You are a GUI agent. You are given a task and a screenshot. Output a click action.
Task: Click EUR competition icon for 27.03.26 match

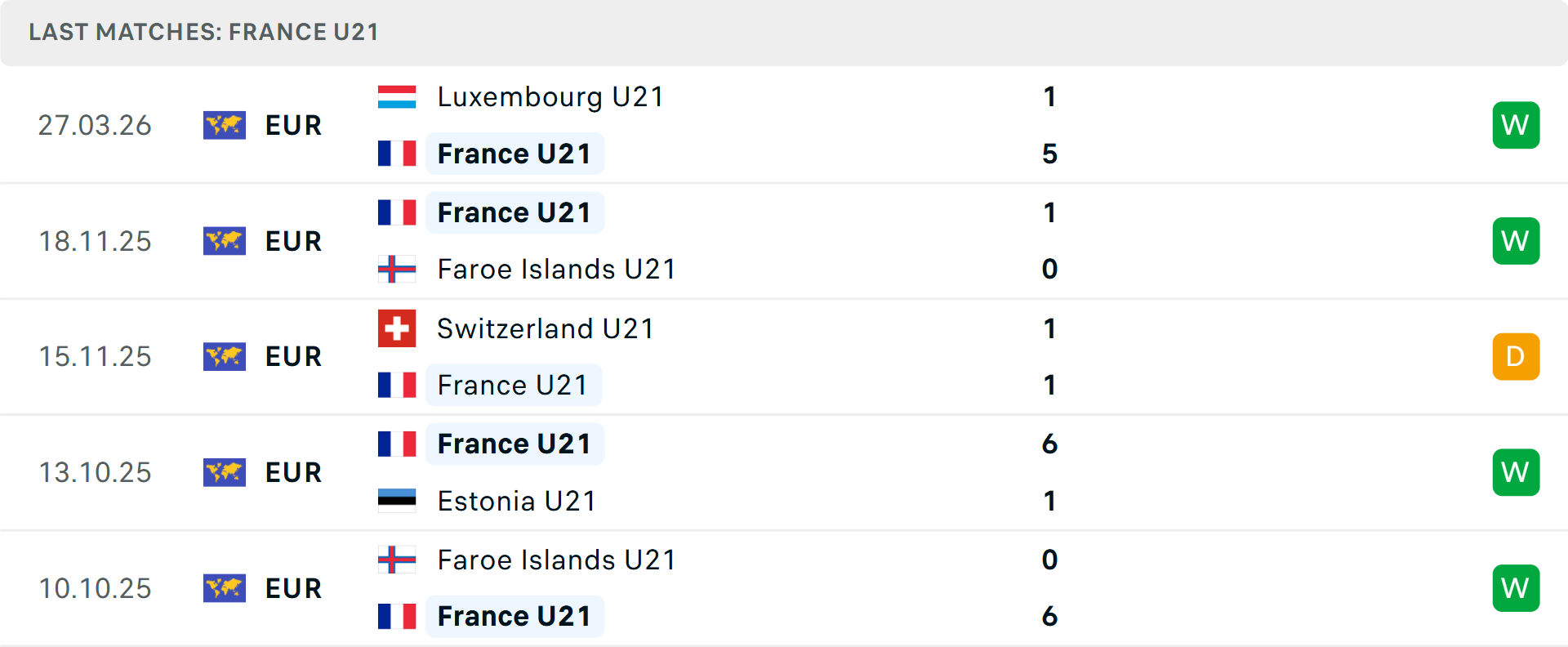click(225, 125)
